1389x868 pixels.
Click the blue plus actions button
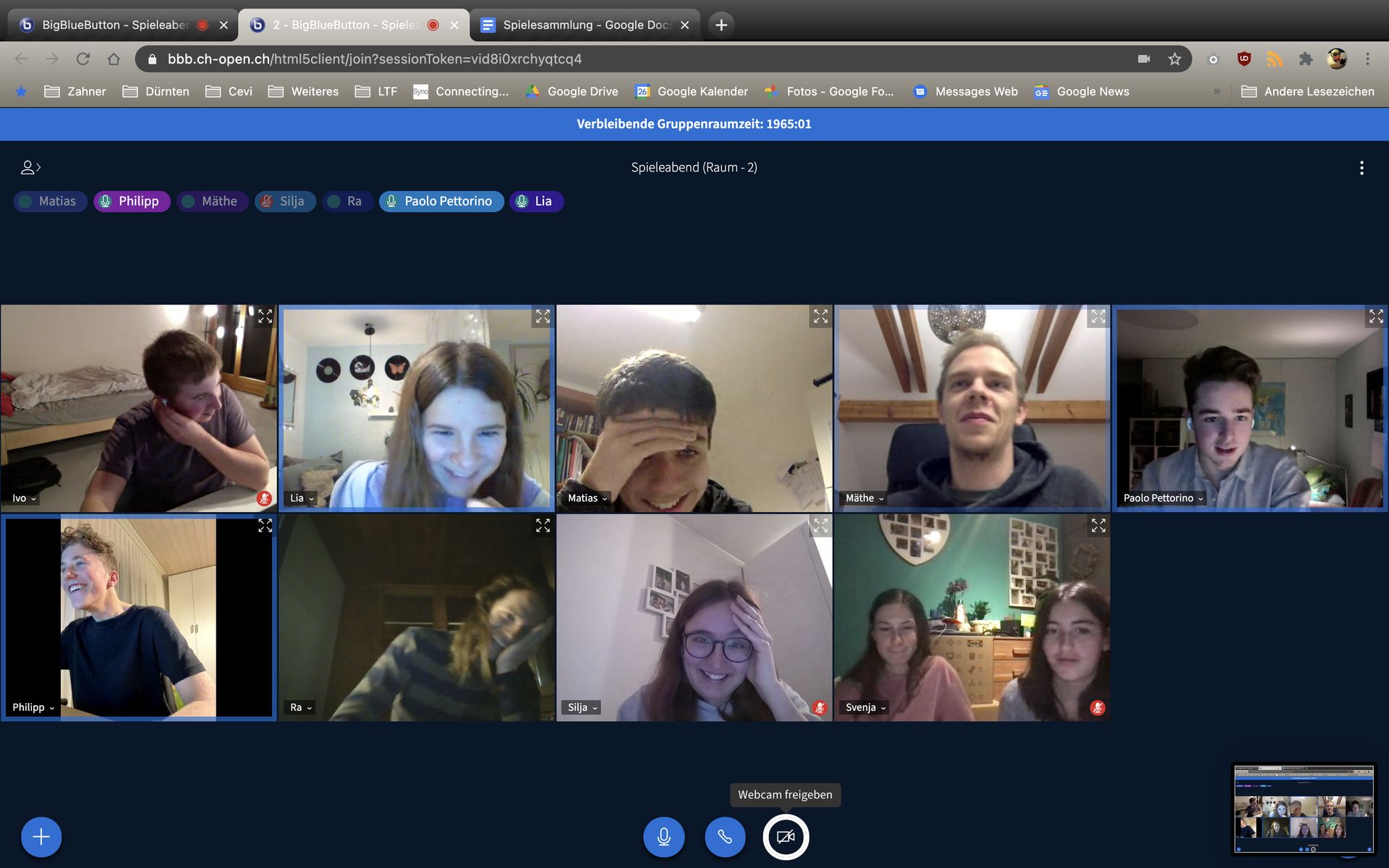pyautogui.click(x=41, y=837)
